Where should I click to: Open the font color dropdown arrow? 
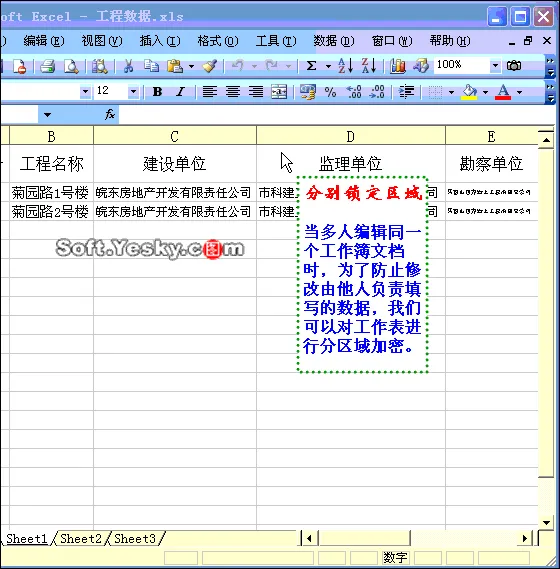pyautogui.click(x=519, y=93)
